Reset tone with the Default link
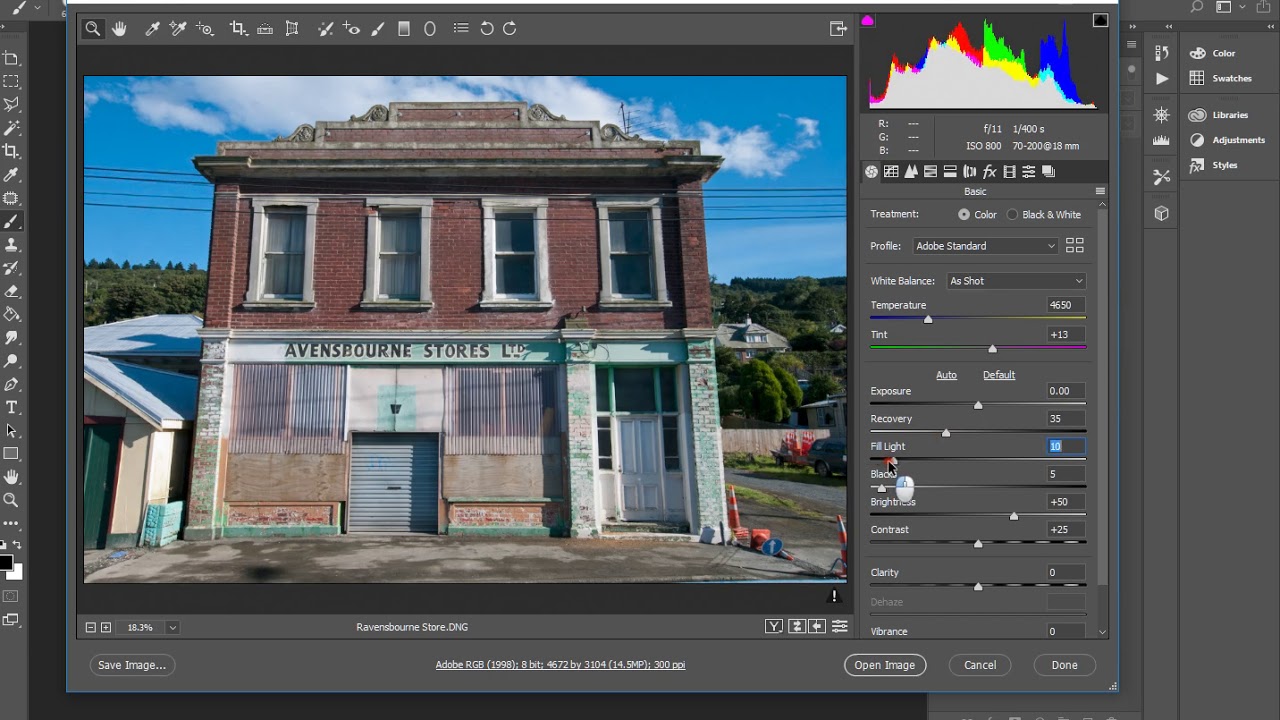 (x=999, y=375)
